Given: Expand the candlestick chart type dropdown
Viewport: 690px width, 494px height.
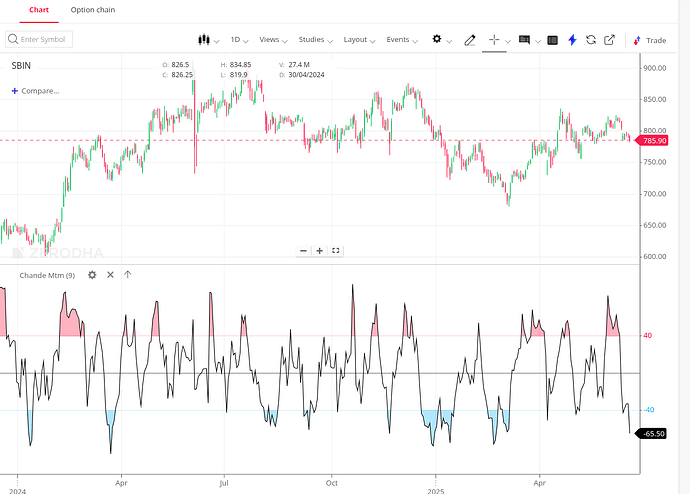Looking at the screenshot, I should [208, 40].
